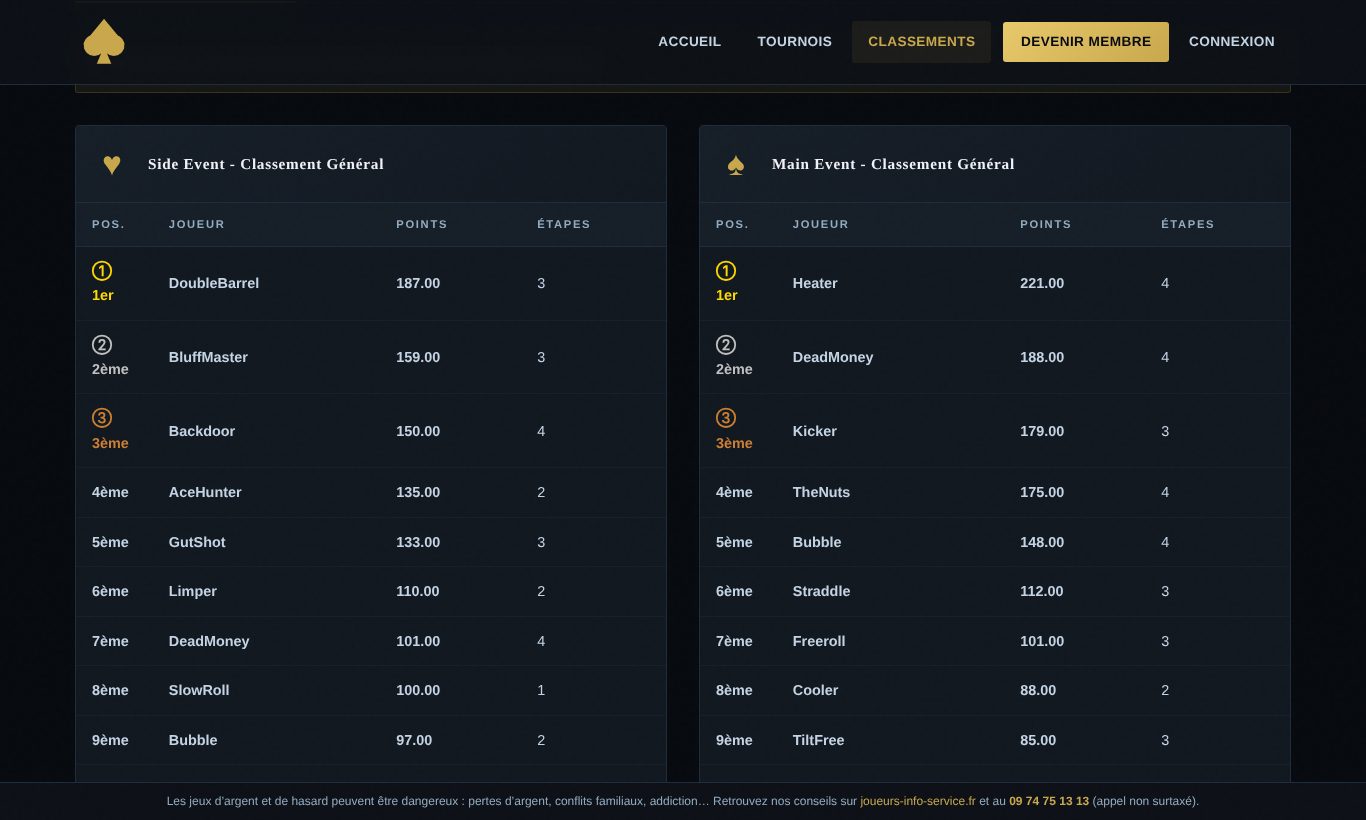1366x820 pixels.
Task: Click player name Kicker
Action: (815, 431)
